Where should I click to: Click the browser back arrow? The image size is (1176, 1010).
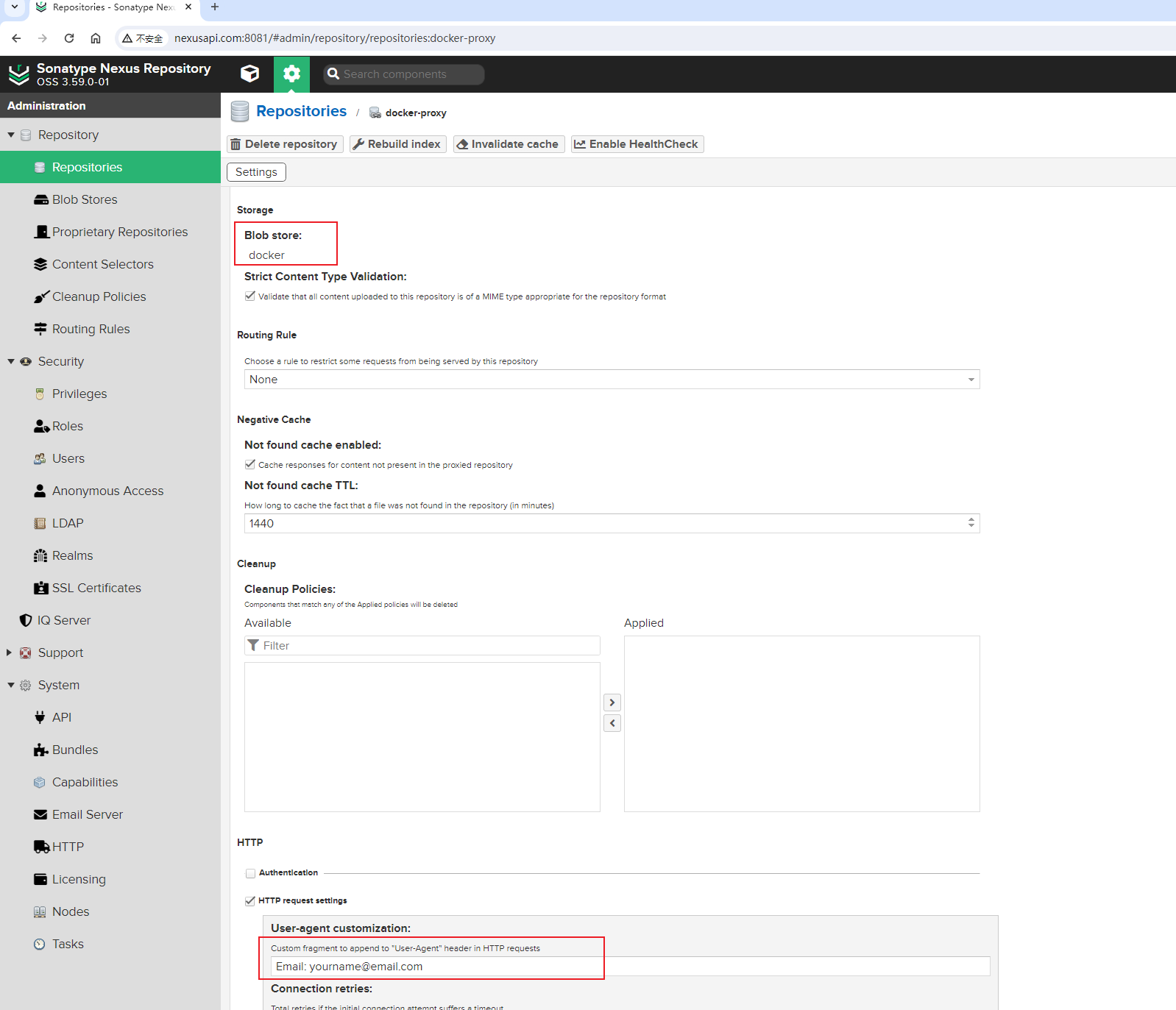pyautogui.click(x=16, y=38)
